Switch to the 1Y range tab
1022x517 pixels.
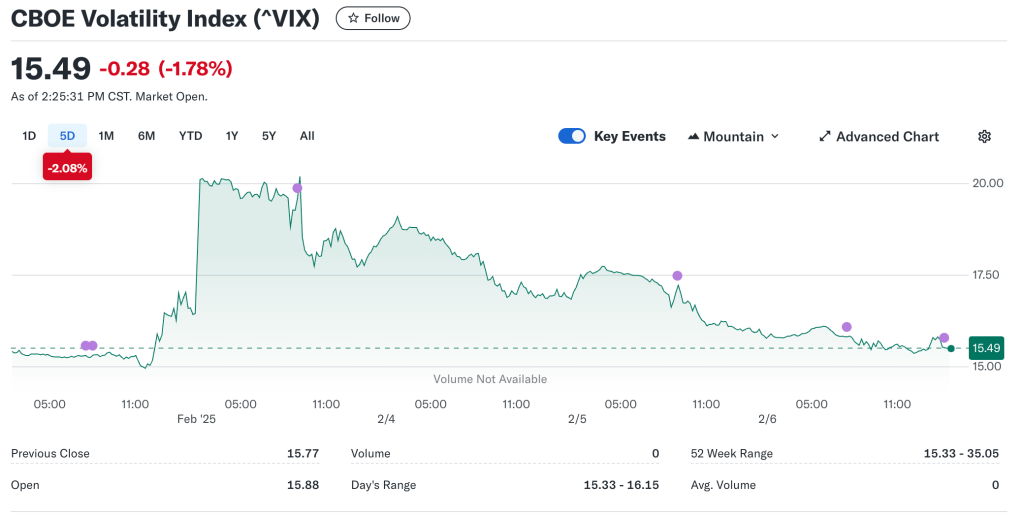(232, 136)
